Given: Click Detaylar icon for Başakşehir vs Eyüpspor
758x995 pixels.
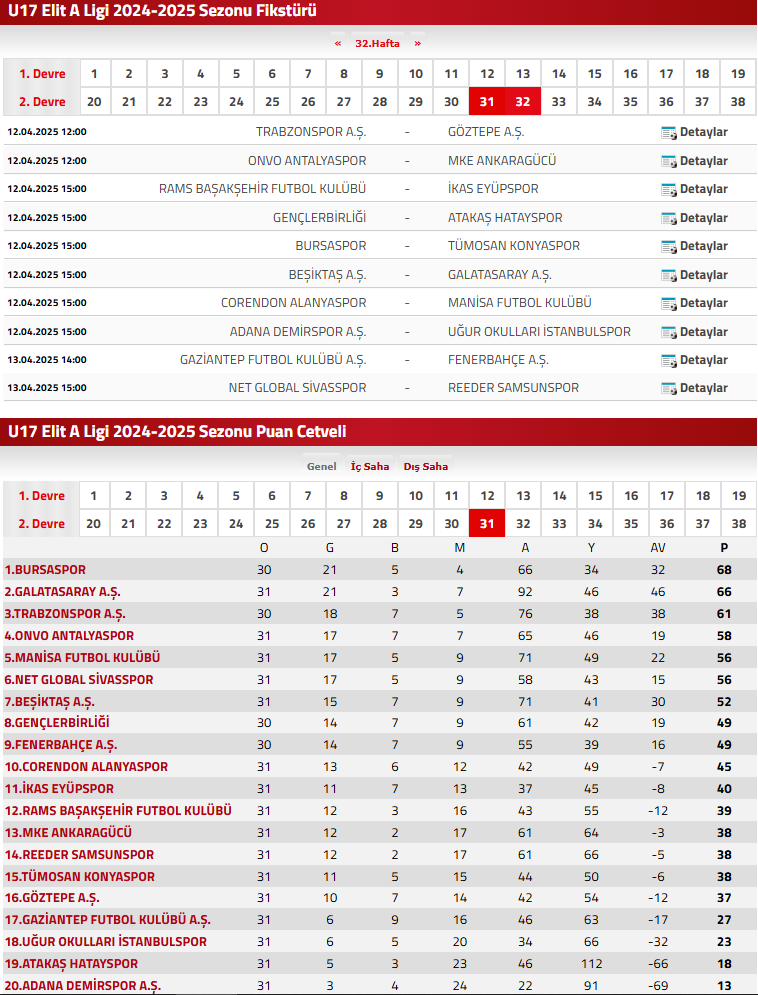Looking at the screenshot, I should point(669,189).
